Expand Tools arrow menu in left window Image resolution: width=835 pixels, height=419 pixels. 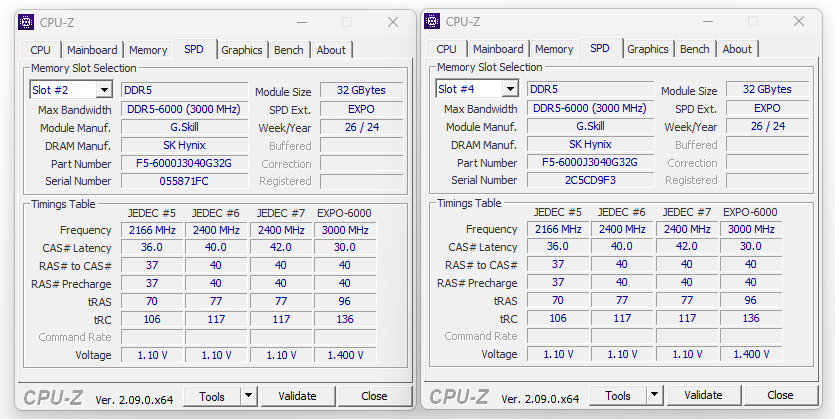pyautogui.click(x=248, y=396)
